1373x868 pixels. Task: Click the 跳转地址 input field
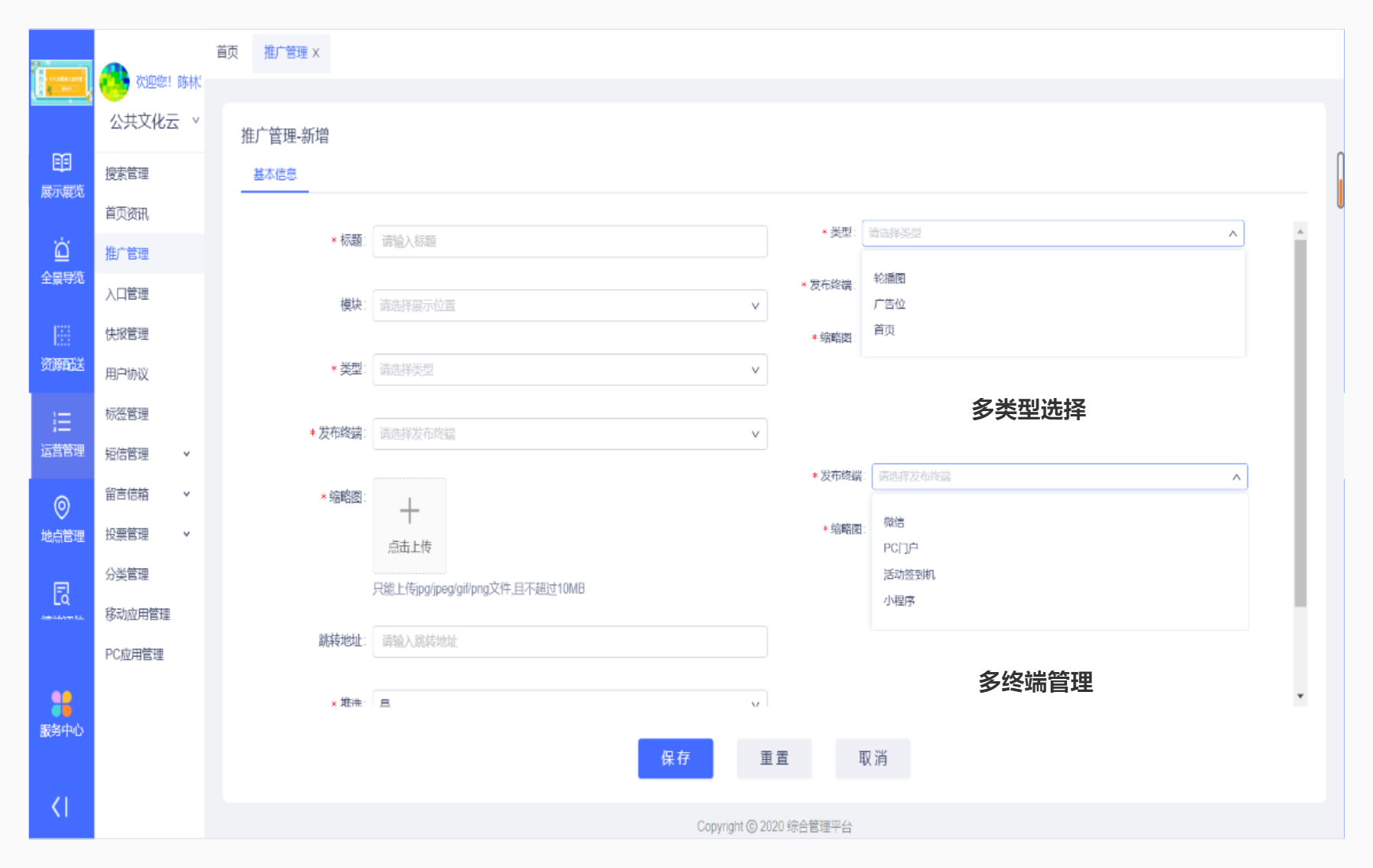(570, 641)
